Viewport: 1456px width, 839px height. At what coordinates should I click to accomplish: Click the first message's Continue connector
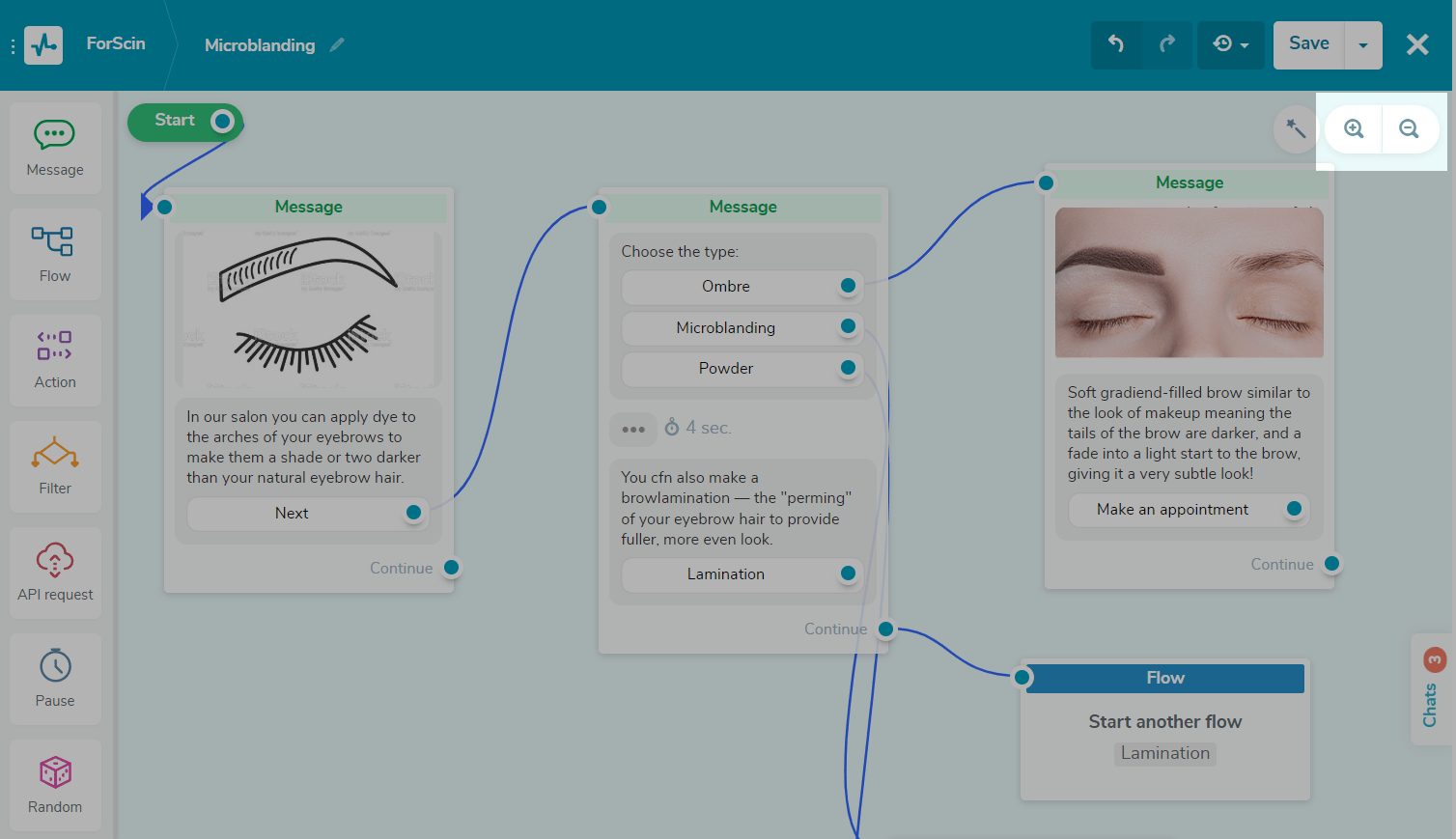(451, 568)
